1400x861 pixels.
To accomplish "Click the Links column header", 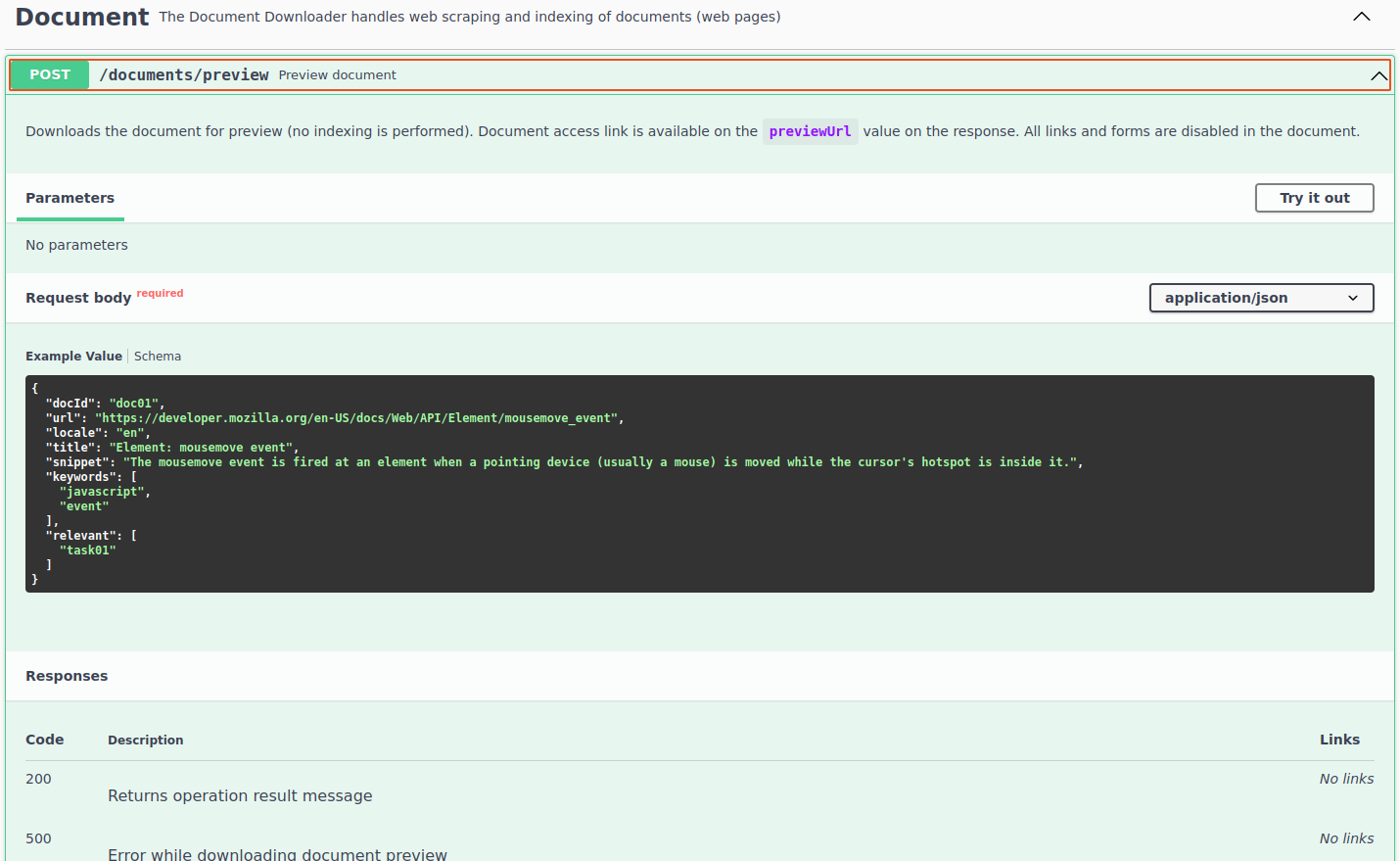I will (x=1339, y=740).
